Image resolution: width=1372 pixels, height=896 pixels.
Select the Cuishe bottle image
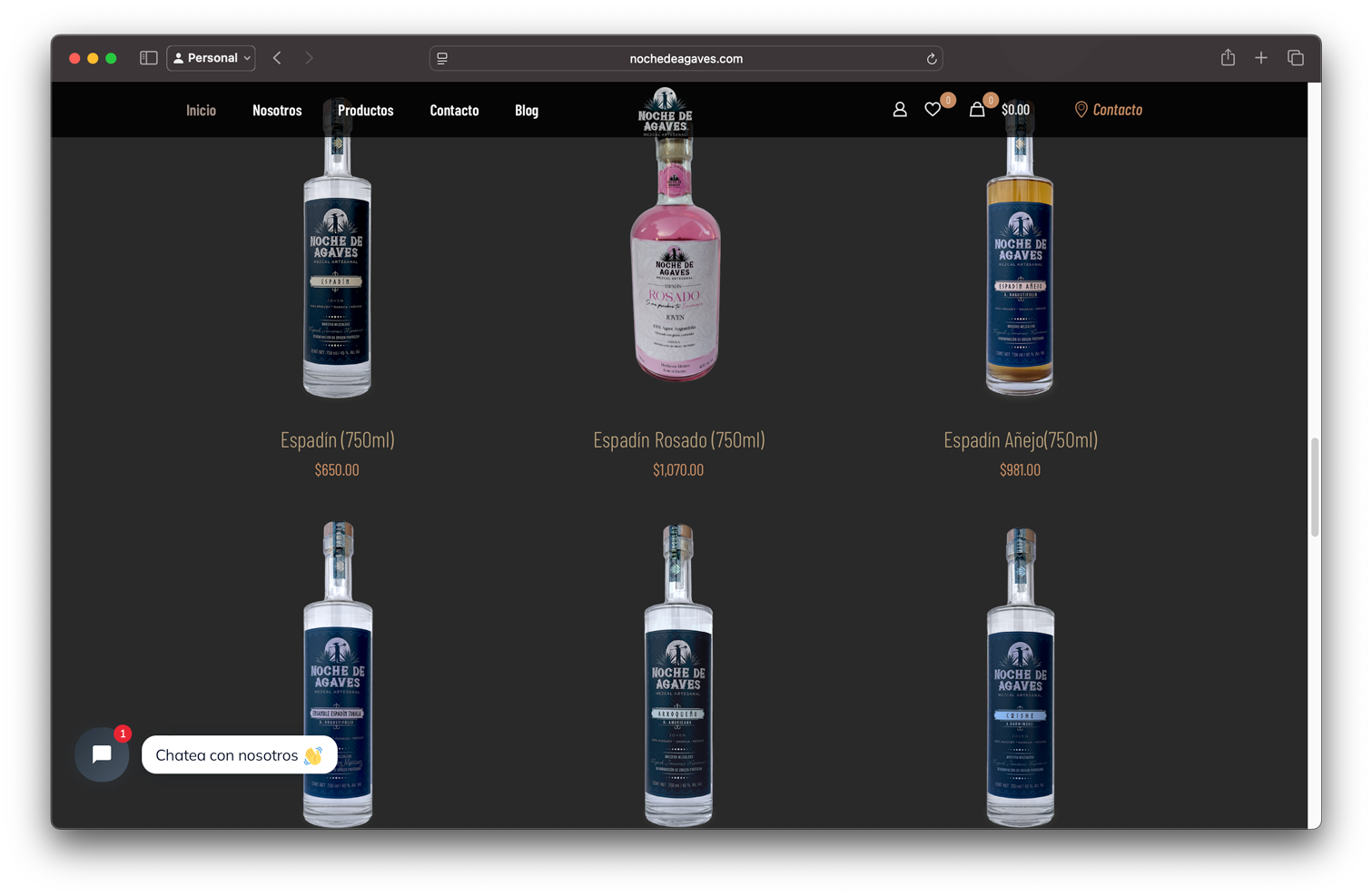(1020, 675)
